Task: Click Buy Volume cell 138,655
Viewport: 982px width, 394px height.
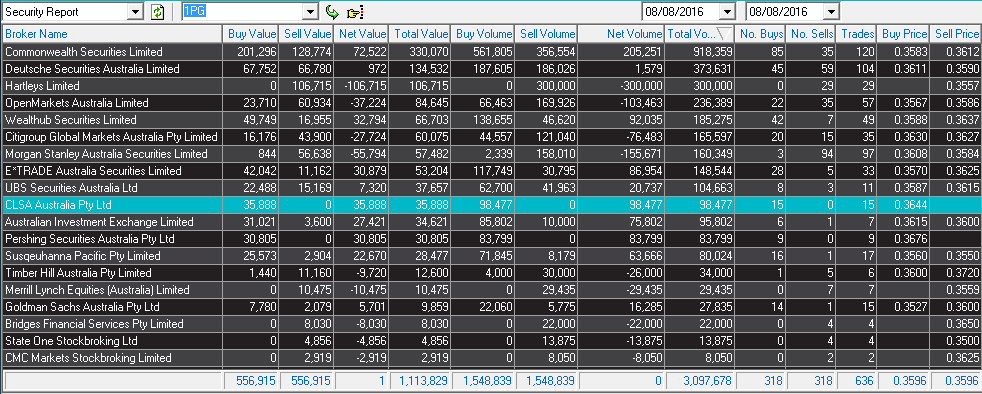Action: pyautogui.click(x=482, y=120)
